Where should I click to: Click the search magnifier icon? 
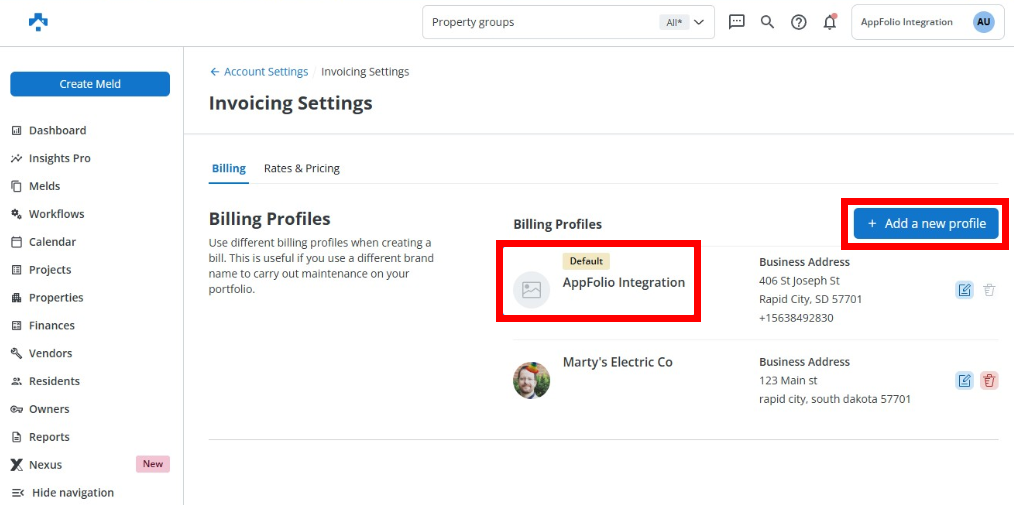pyautogui.click(x=767, y=22)
